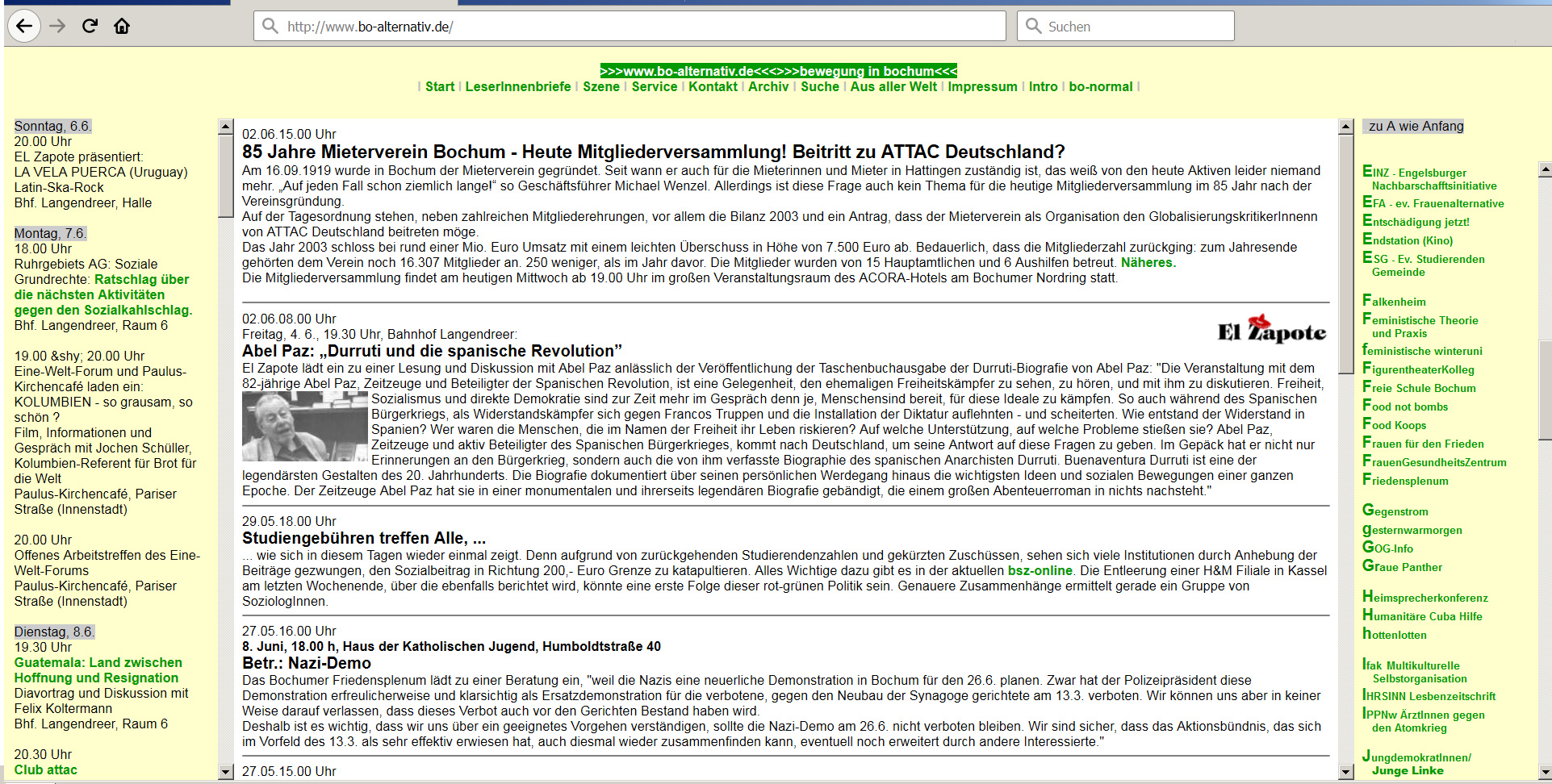Open Food not bombs link
Viewport: 1552px width, 784px height.
(x=1405, y=406)
